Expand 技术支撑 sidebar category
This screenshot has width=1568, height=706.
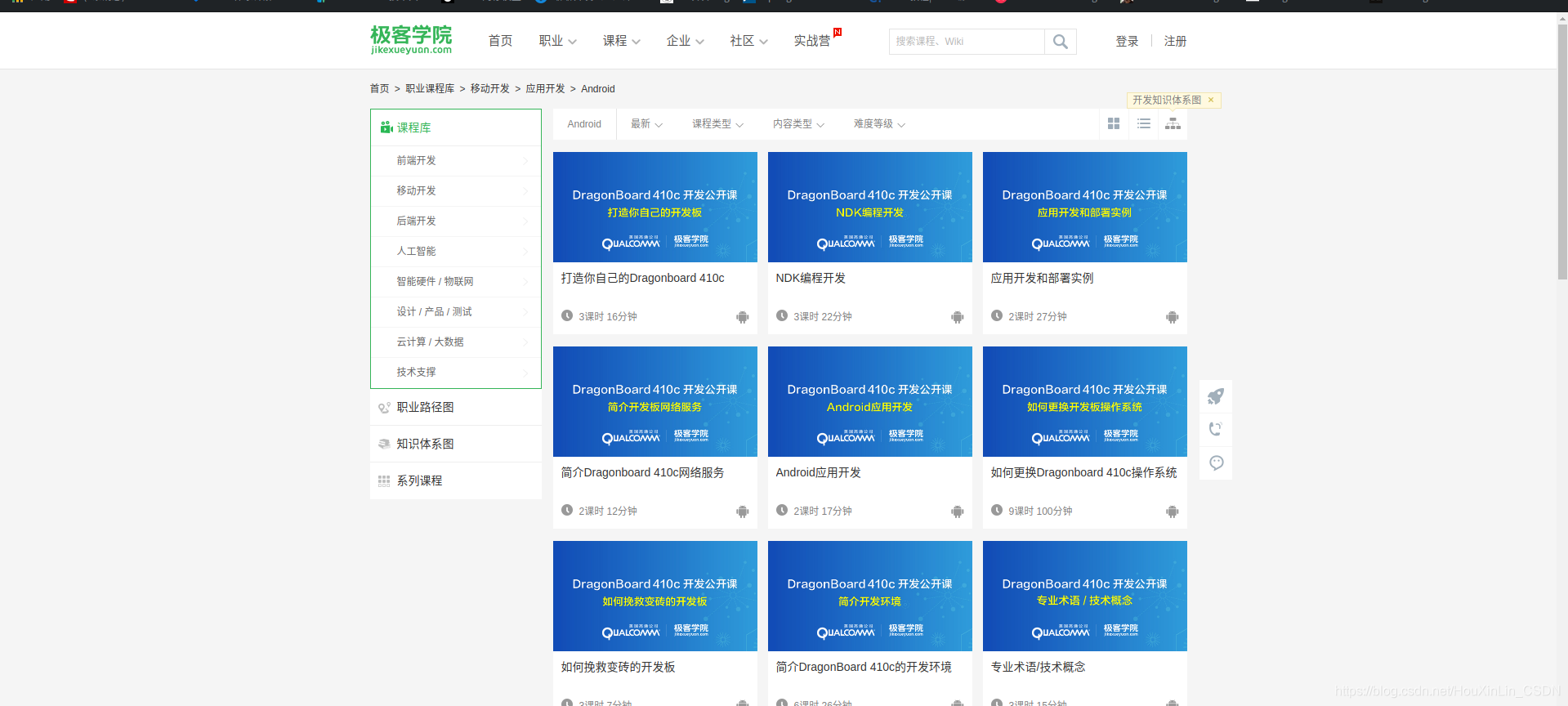(456, 373)
